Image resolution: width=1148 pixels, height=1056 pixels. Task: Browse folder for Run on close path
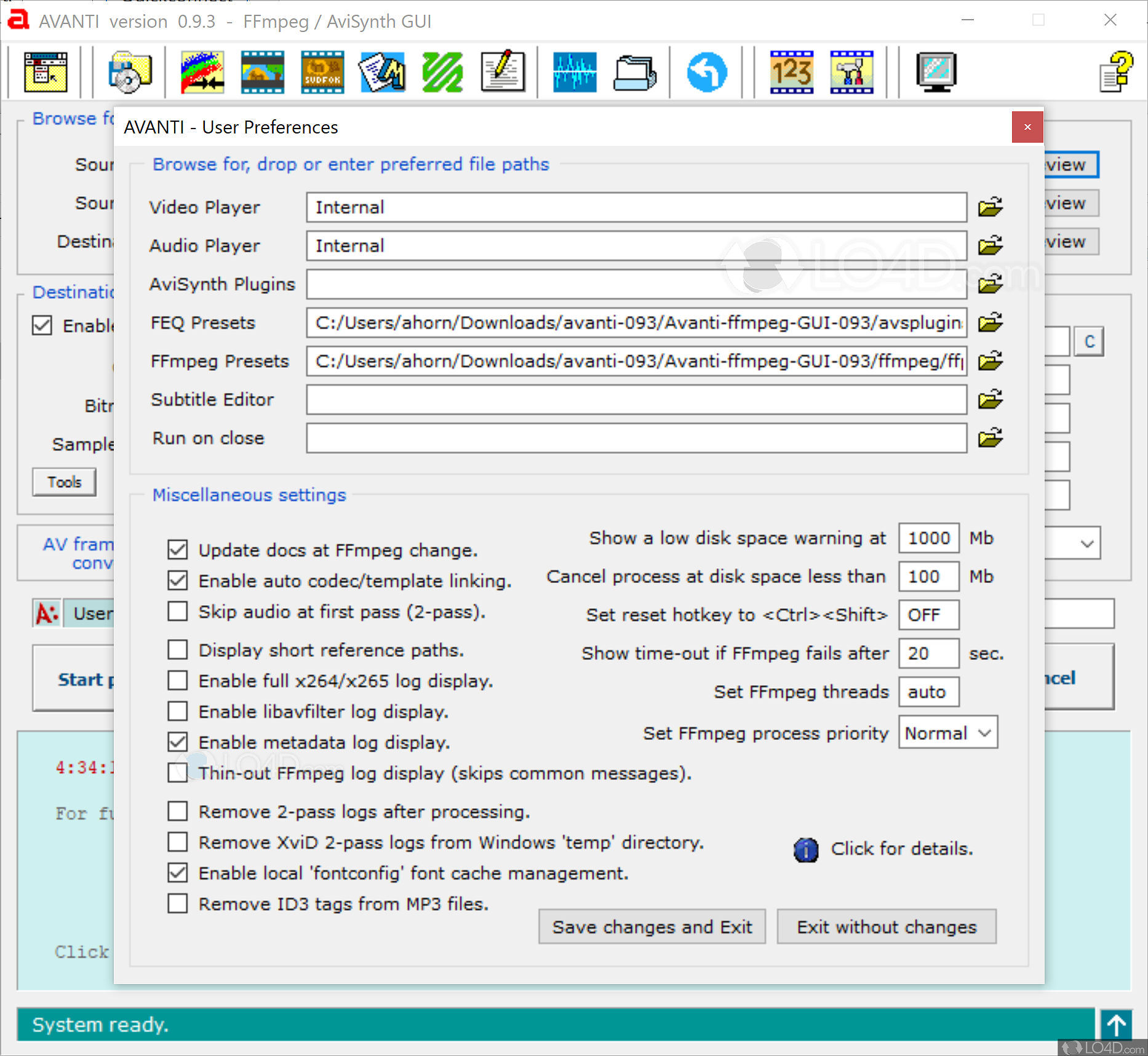(991, 437)
